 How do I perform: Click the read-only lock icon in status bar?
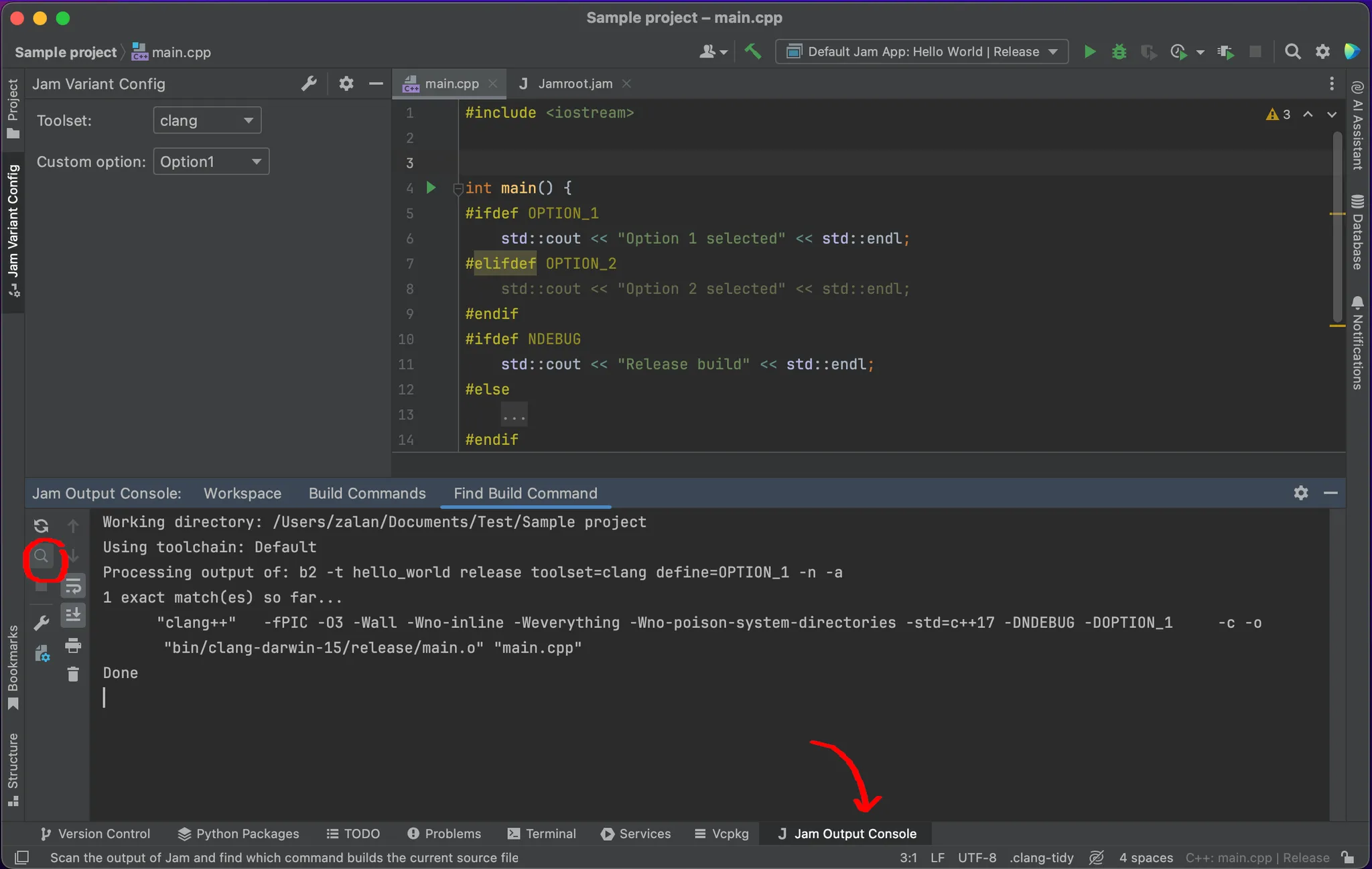coord(1348,858)
